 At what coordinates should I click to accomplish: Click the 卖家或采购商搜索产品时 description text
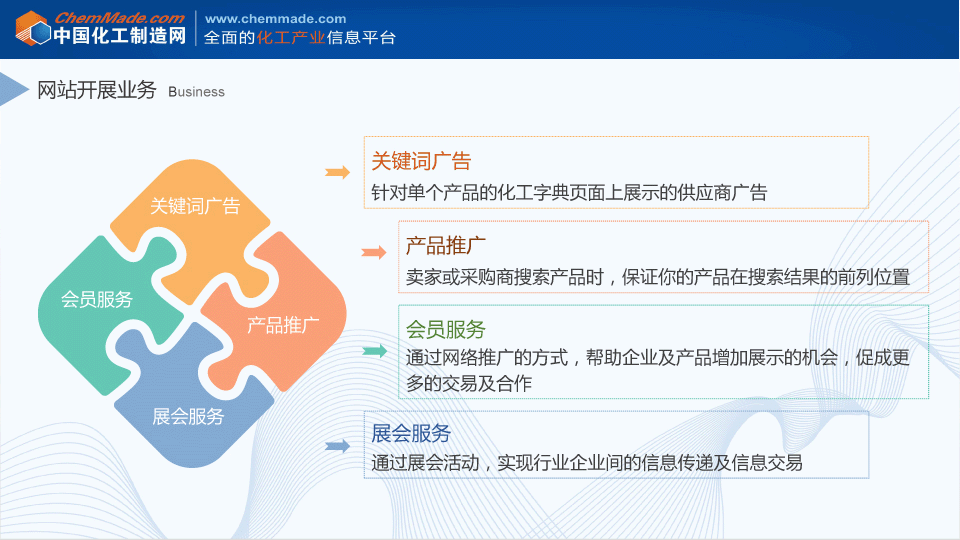click(658, 277)
